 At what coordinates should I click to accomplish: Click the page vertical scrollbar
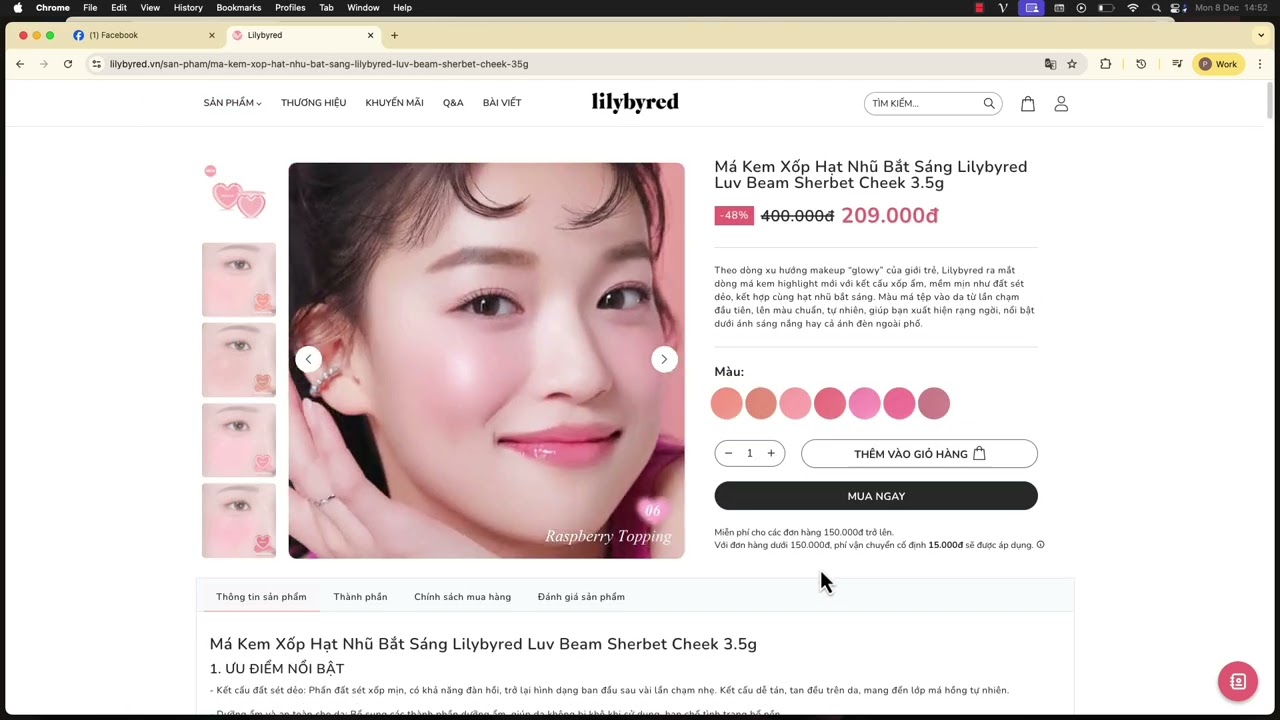point(1270,100)
